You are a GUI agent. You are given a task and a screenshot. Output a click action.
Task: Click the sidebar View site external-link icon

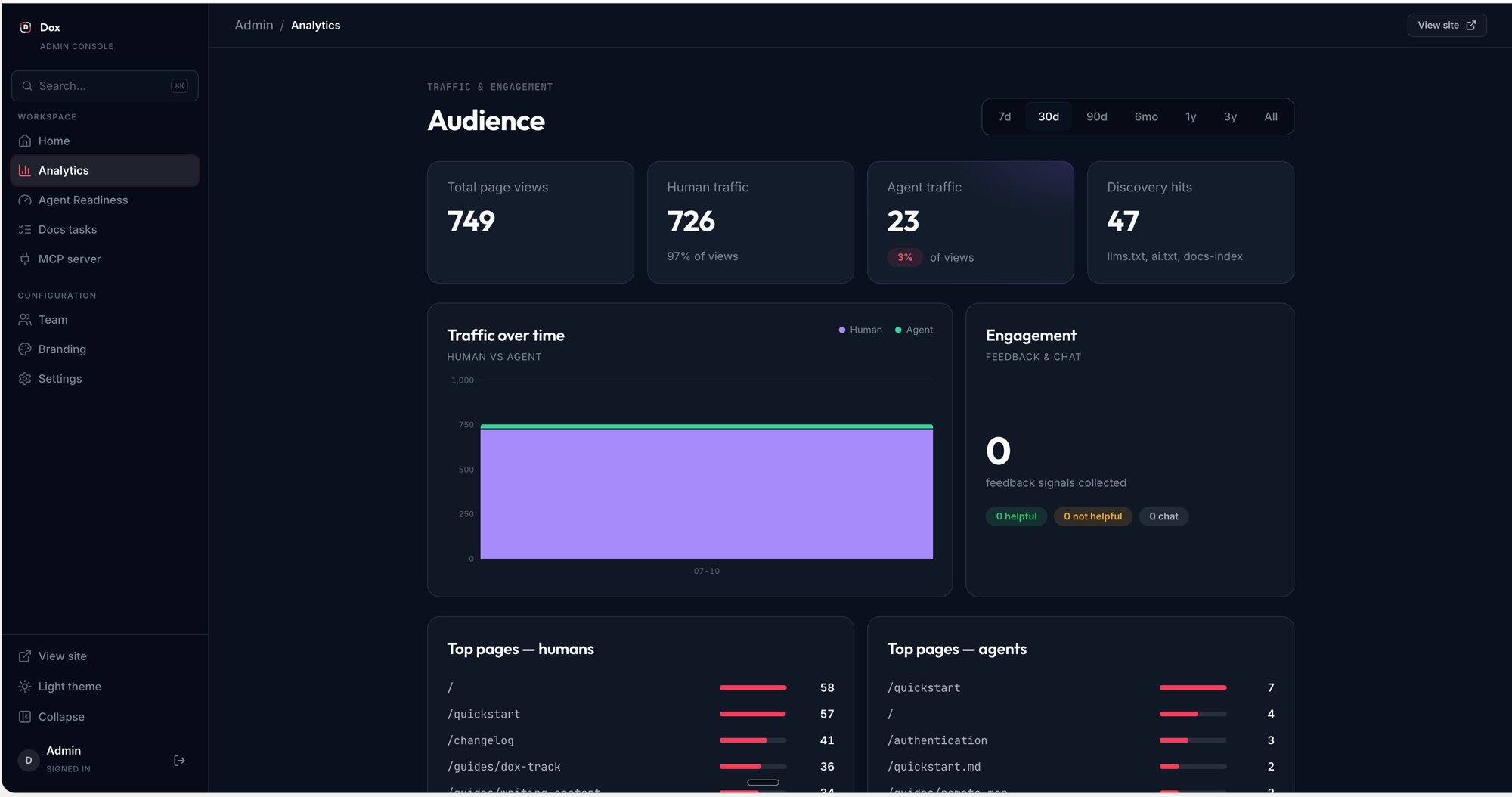click(x=25, y=656)
